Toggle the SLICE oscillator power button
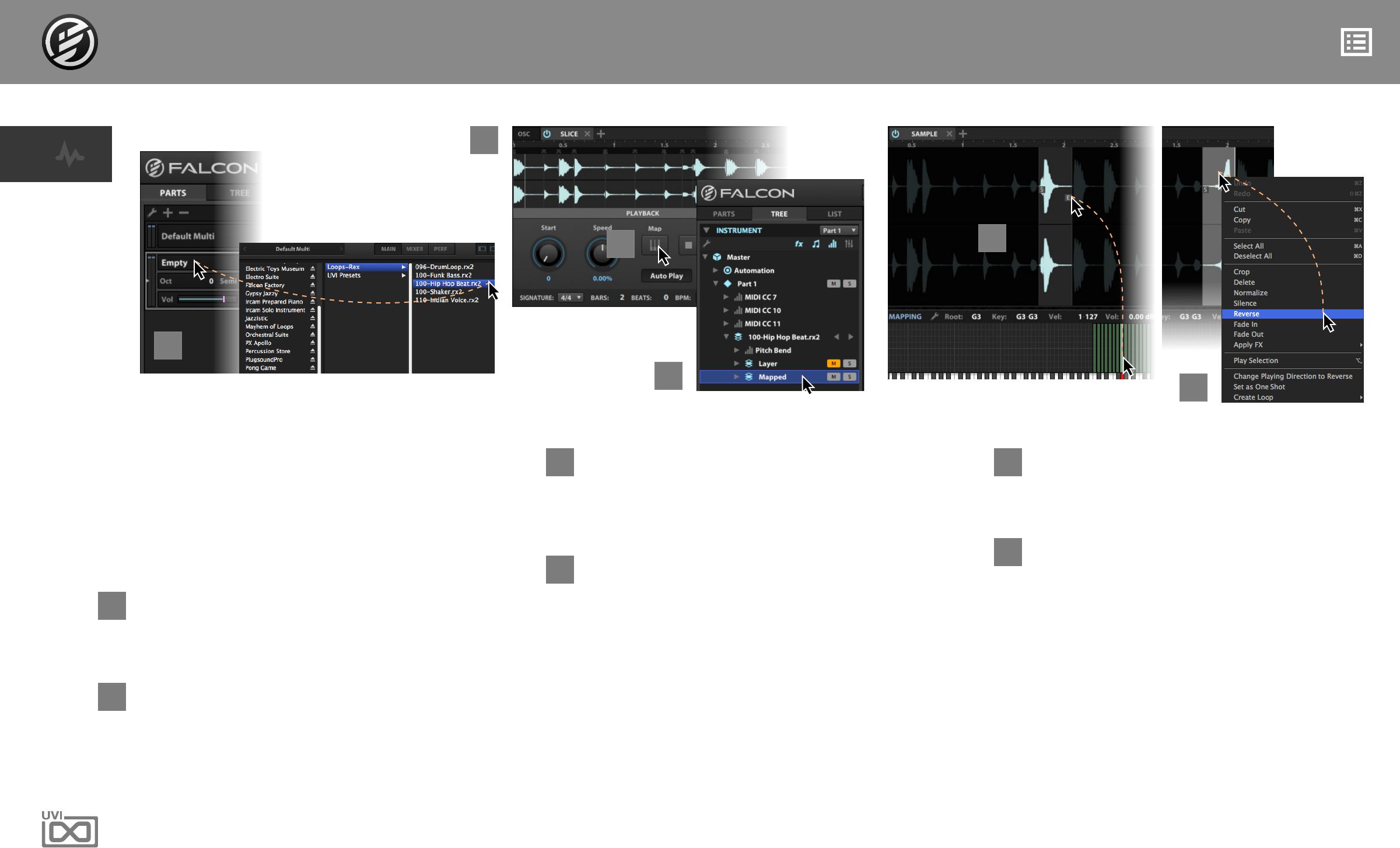The image size is (1400, 848). pos(547,134)
